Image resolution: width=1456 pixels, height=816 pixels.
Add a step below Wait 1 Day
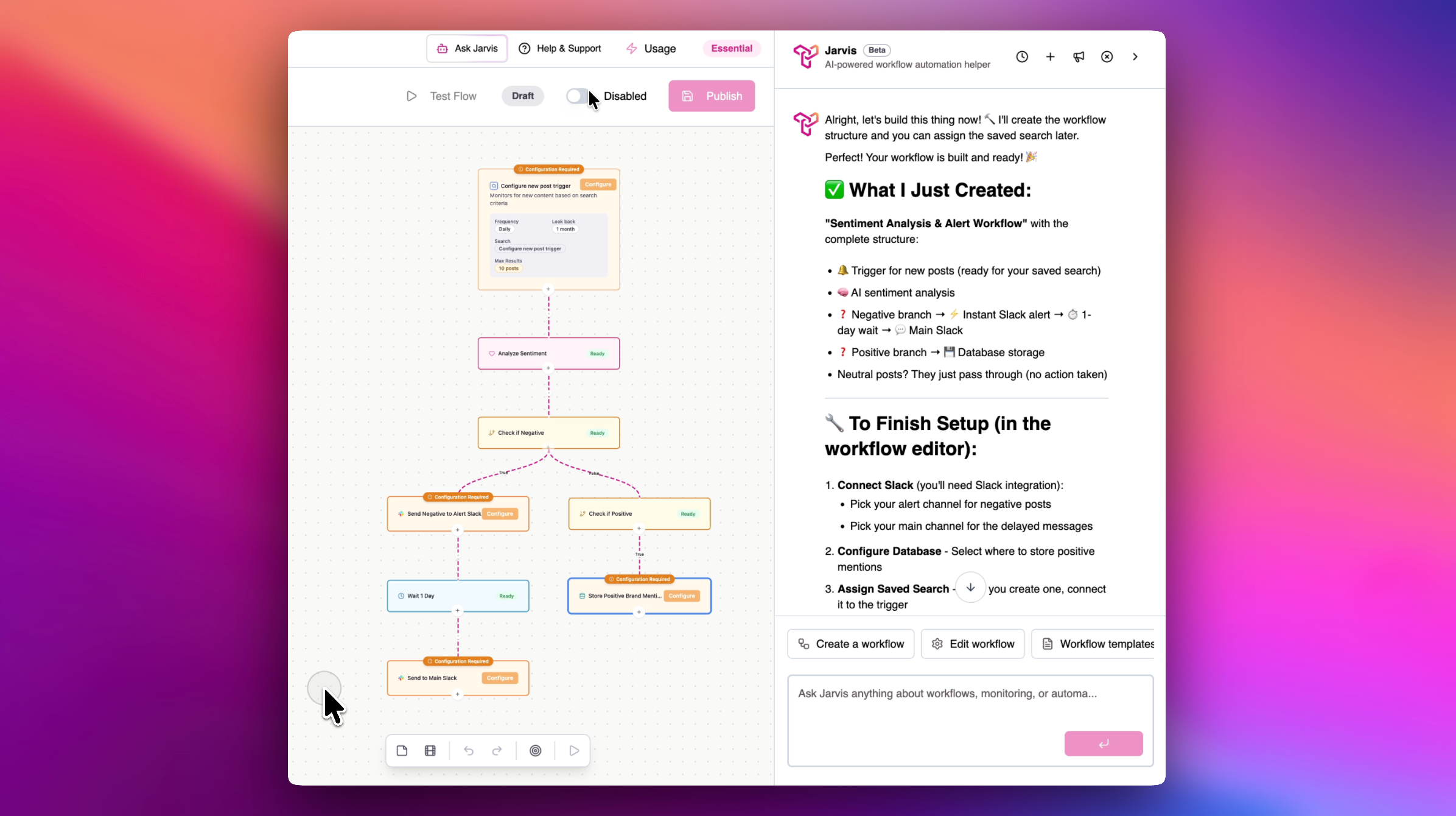pos(458,610)
